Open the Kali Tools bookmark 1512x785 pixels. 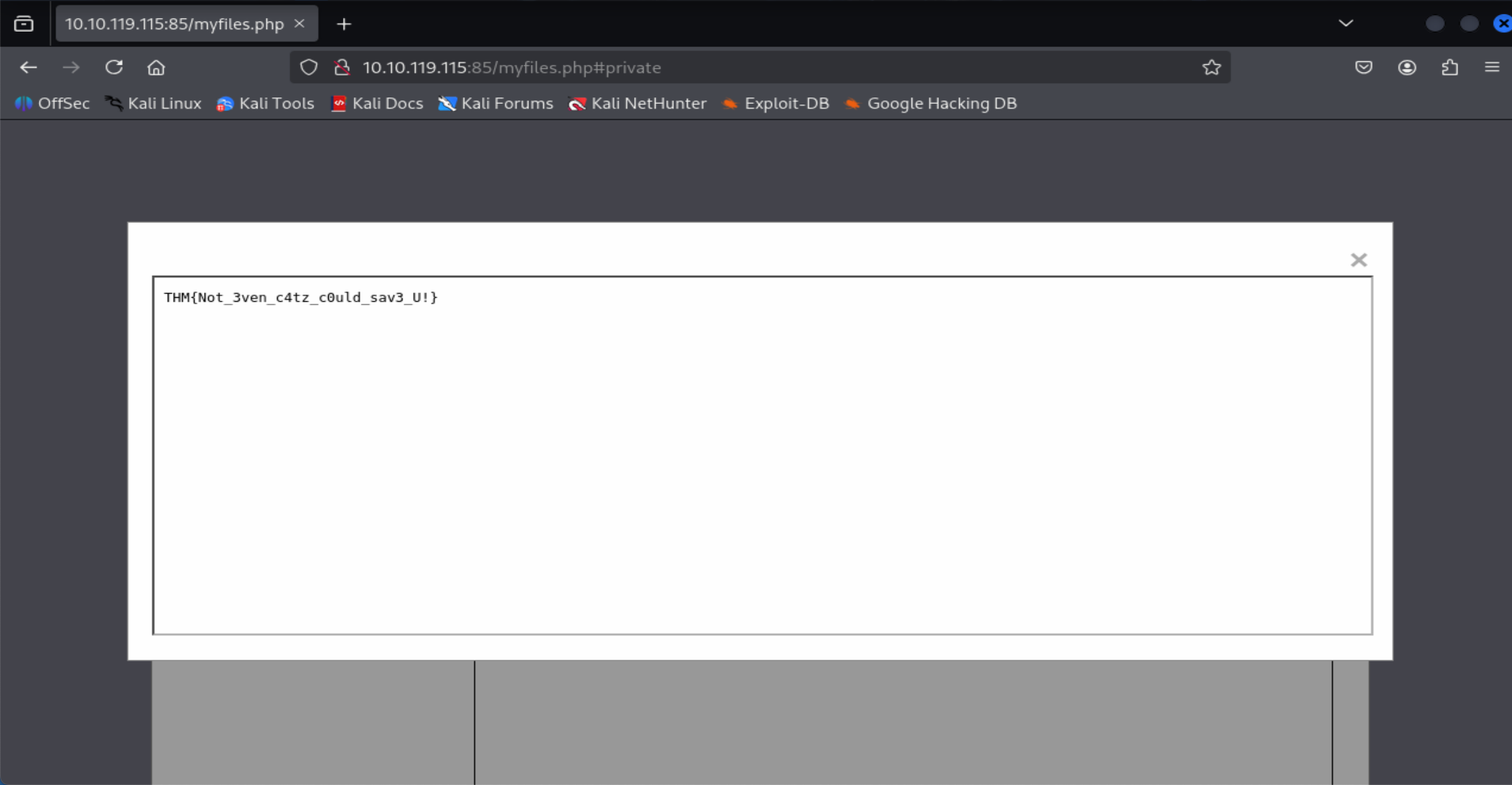tap(265, 104)
